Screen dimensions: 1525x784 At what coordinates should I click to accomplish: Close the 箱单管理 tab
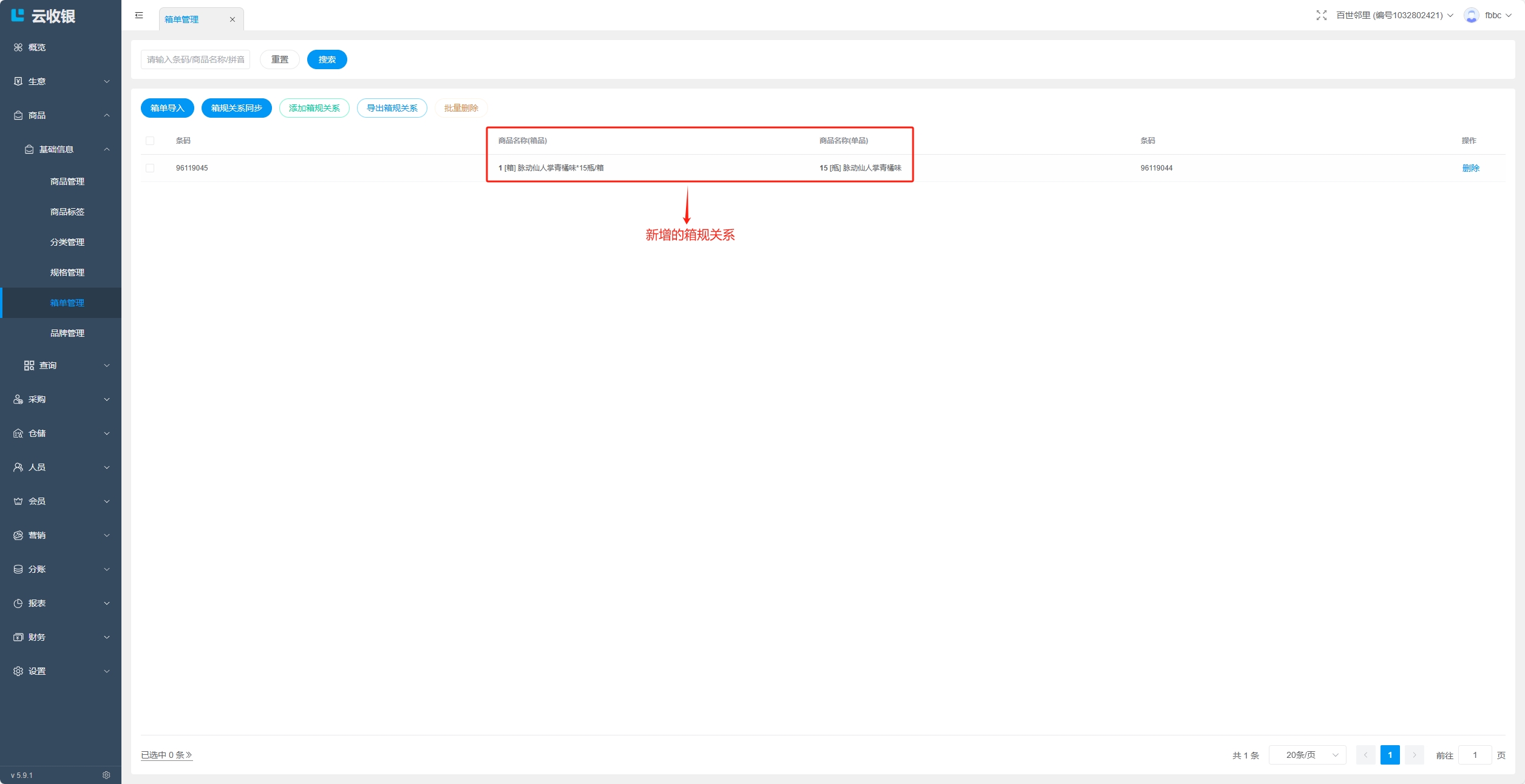pyautogui.click(x=232, y=19)
